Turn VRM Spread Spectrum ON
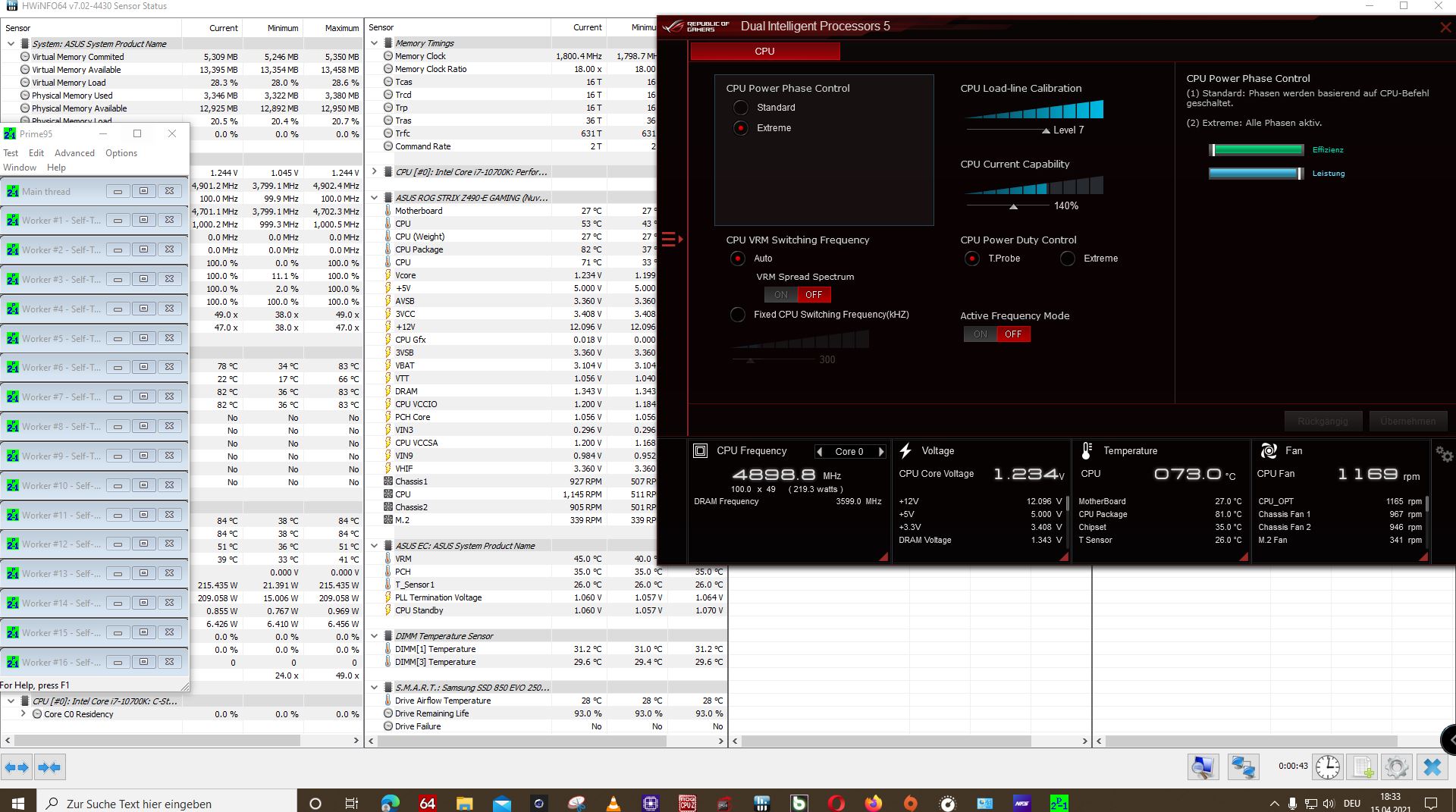 [x=780, y=295]
